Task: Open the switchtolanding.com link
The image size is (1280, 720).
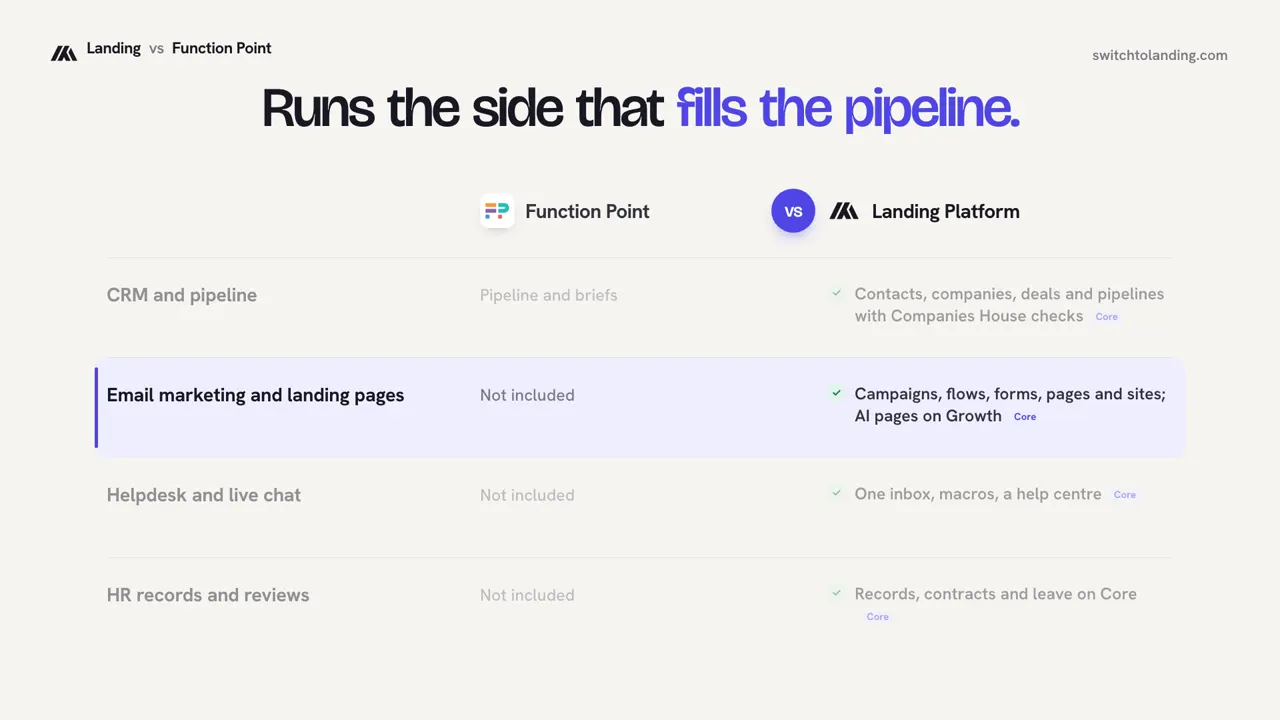Action: pos(1160,55)
